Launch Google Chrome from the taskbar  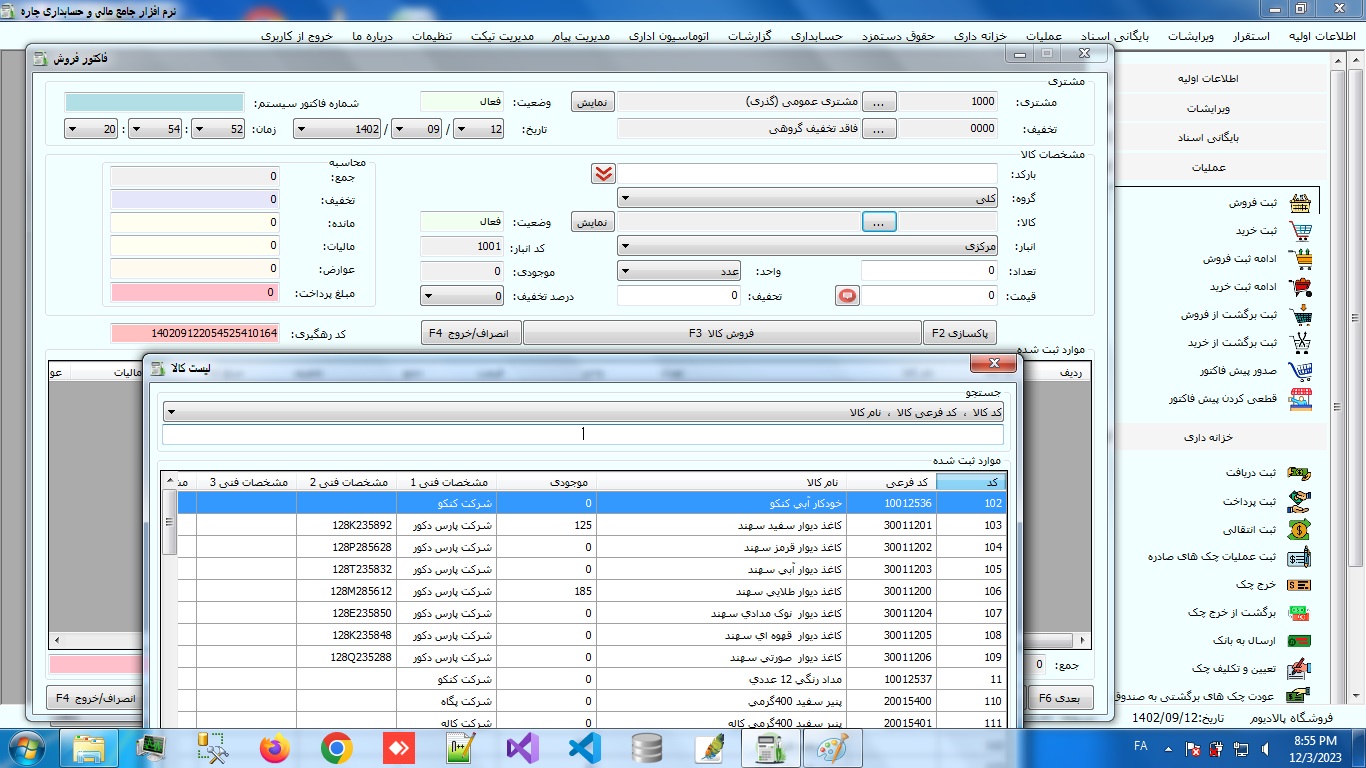(x=336, y=748)
